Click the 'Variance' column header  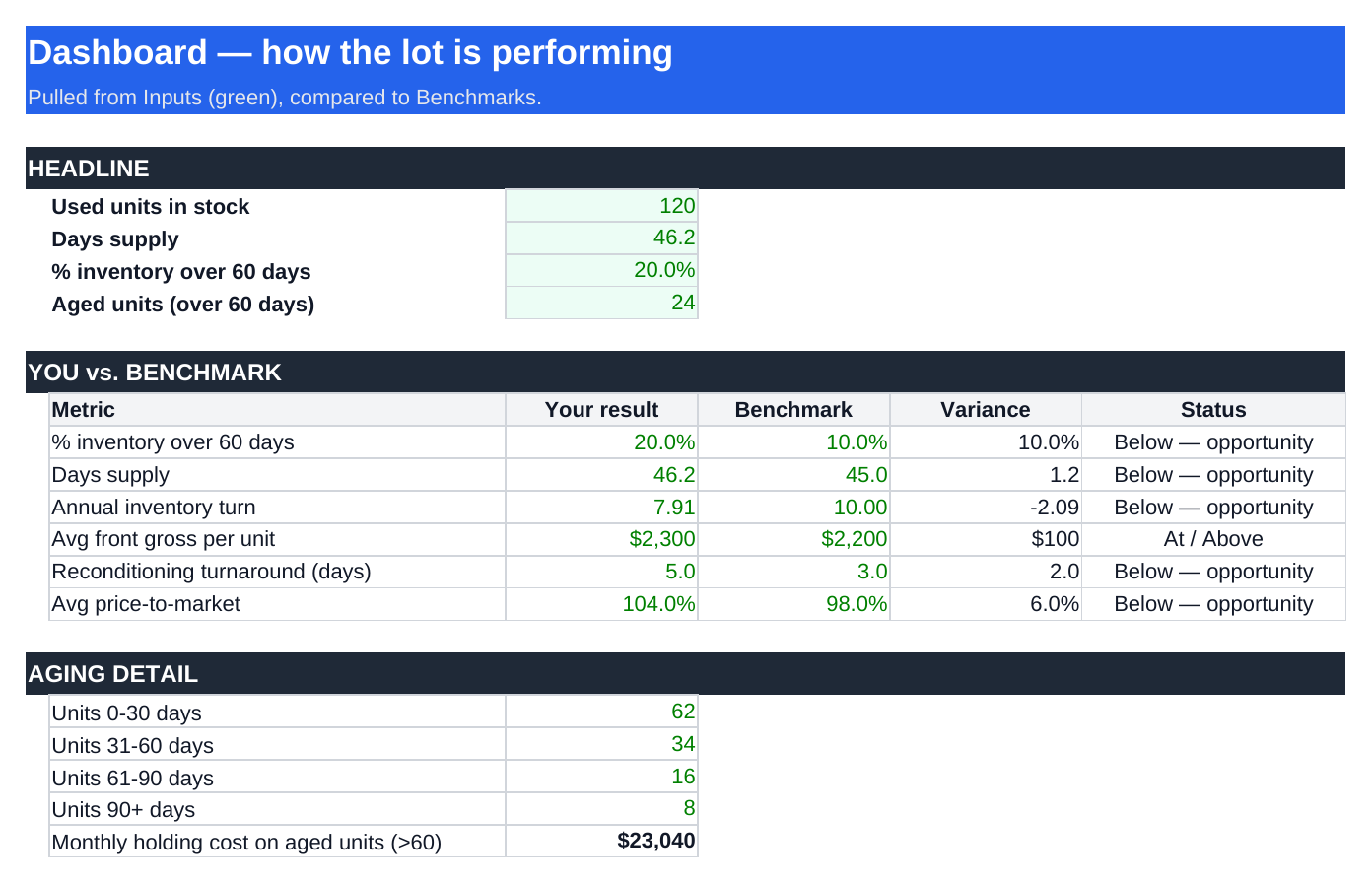[986, 410]
